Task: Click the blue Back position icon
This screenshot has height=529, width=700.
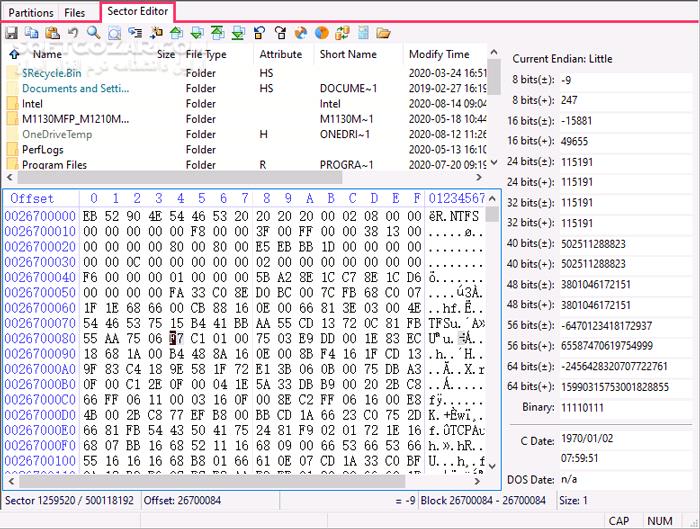Action: 259,33
